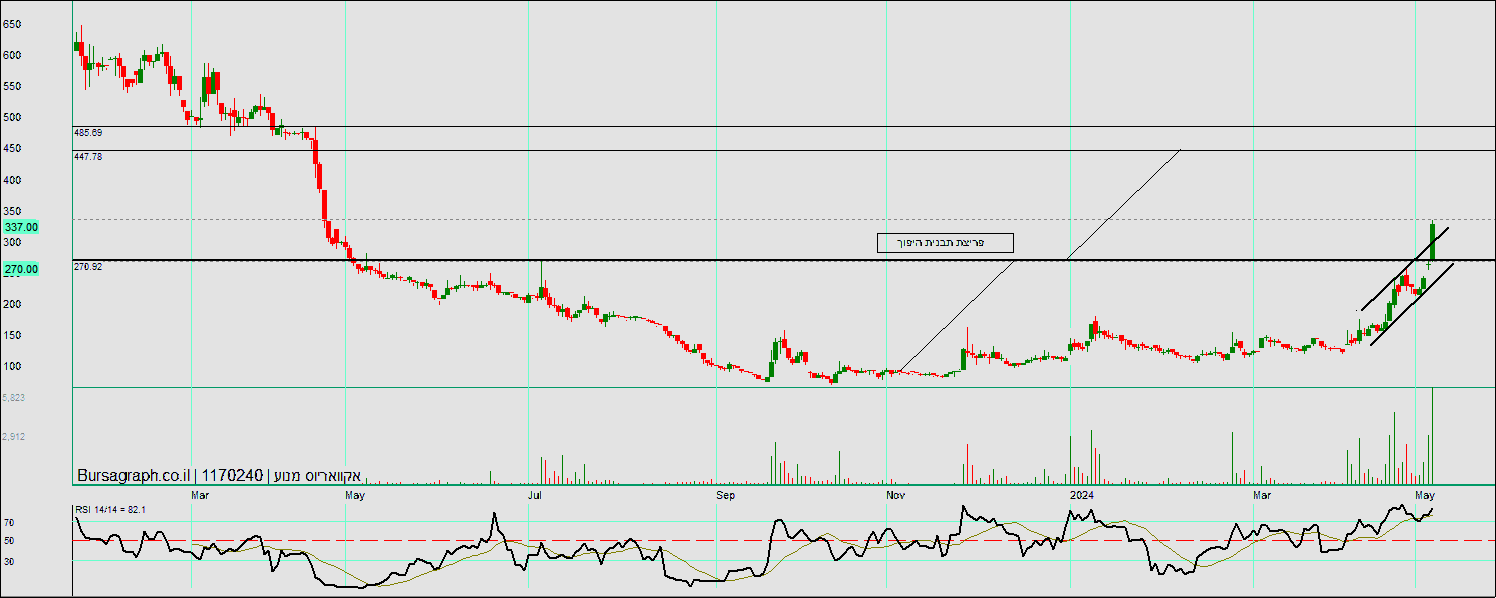Select the red dashed RSI 50 midline
This screenshot has width=1496, height=598.
[784, 540]
